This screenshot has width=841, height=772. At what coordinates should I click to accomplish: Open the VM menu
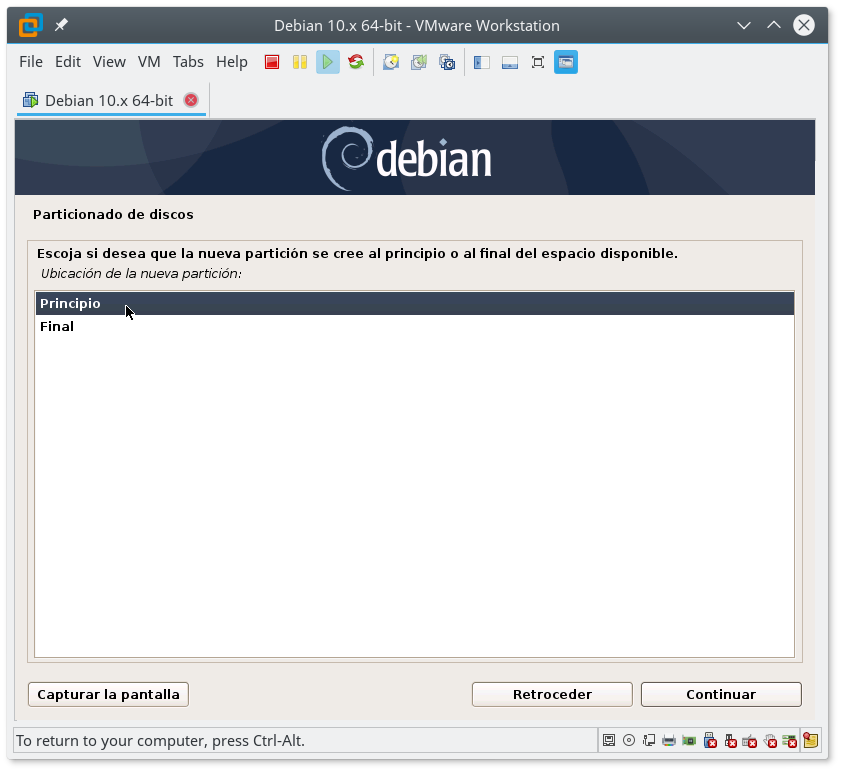149,62
